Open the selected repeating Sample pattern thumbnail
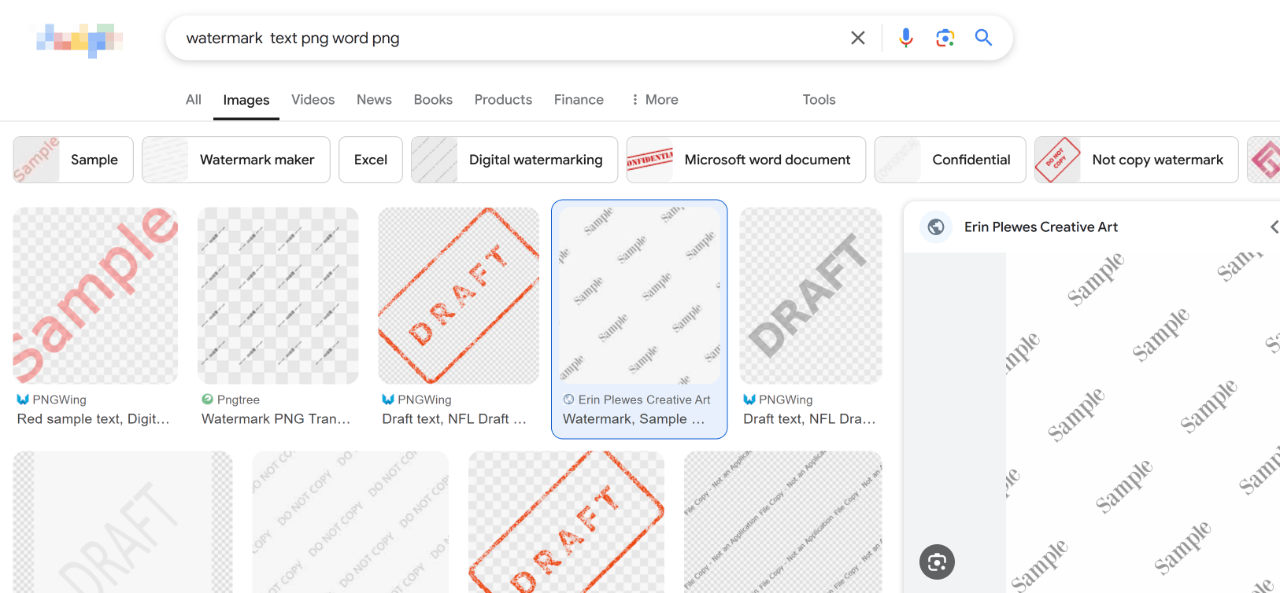 pyautogui.click(x=640, y=296)
